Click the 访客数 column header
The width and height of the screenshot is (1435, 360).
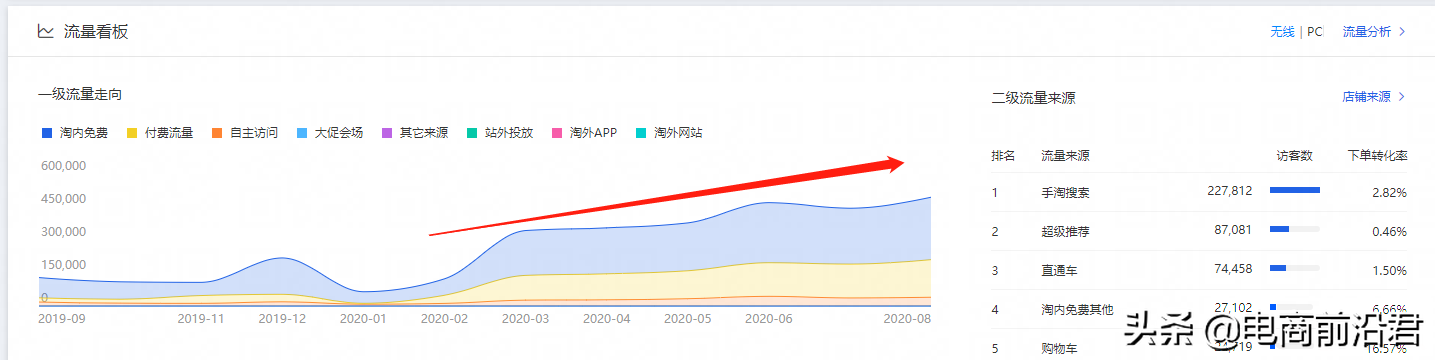(1294, 156)
